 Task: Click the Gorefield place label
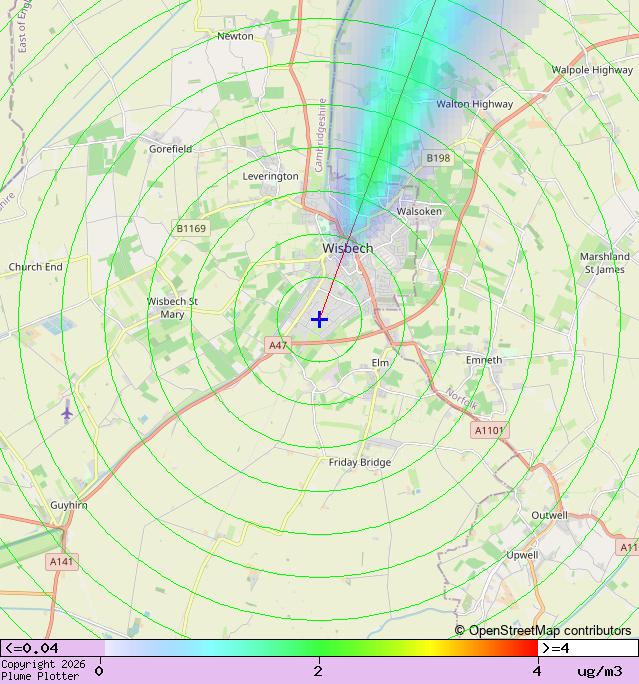click(x=170, y=149)
